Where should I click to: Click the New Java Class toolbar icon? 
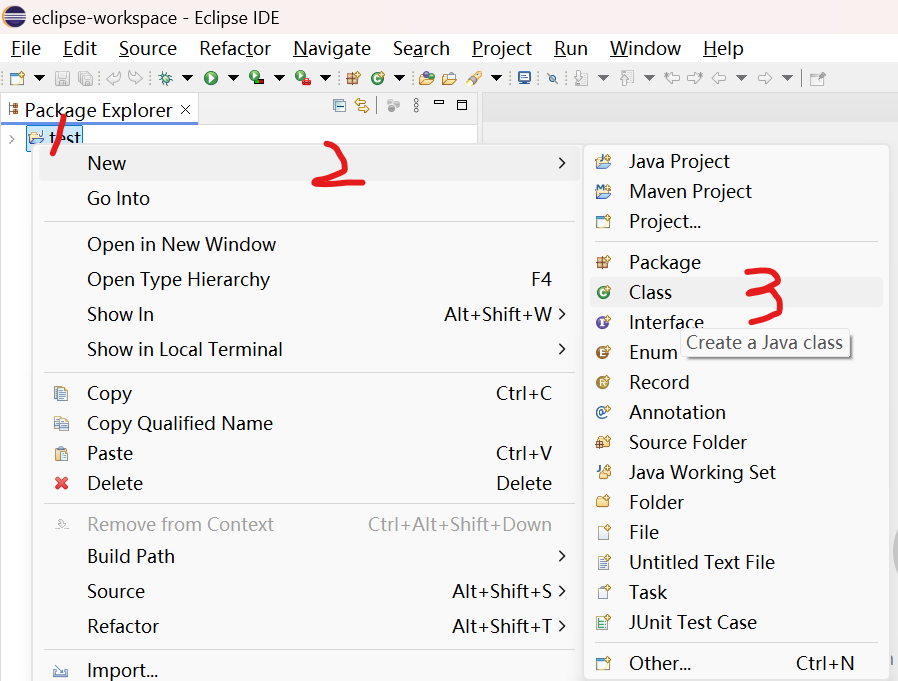click(x=377, y=78)
